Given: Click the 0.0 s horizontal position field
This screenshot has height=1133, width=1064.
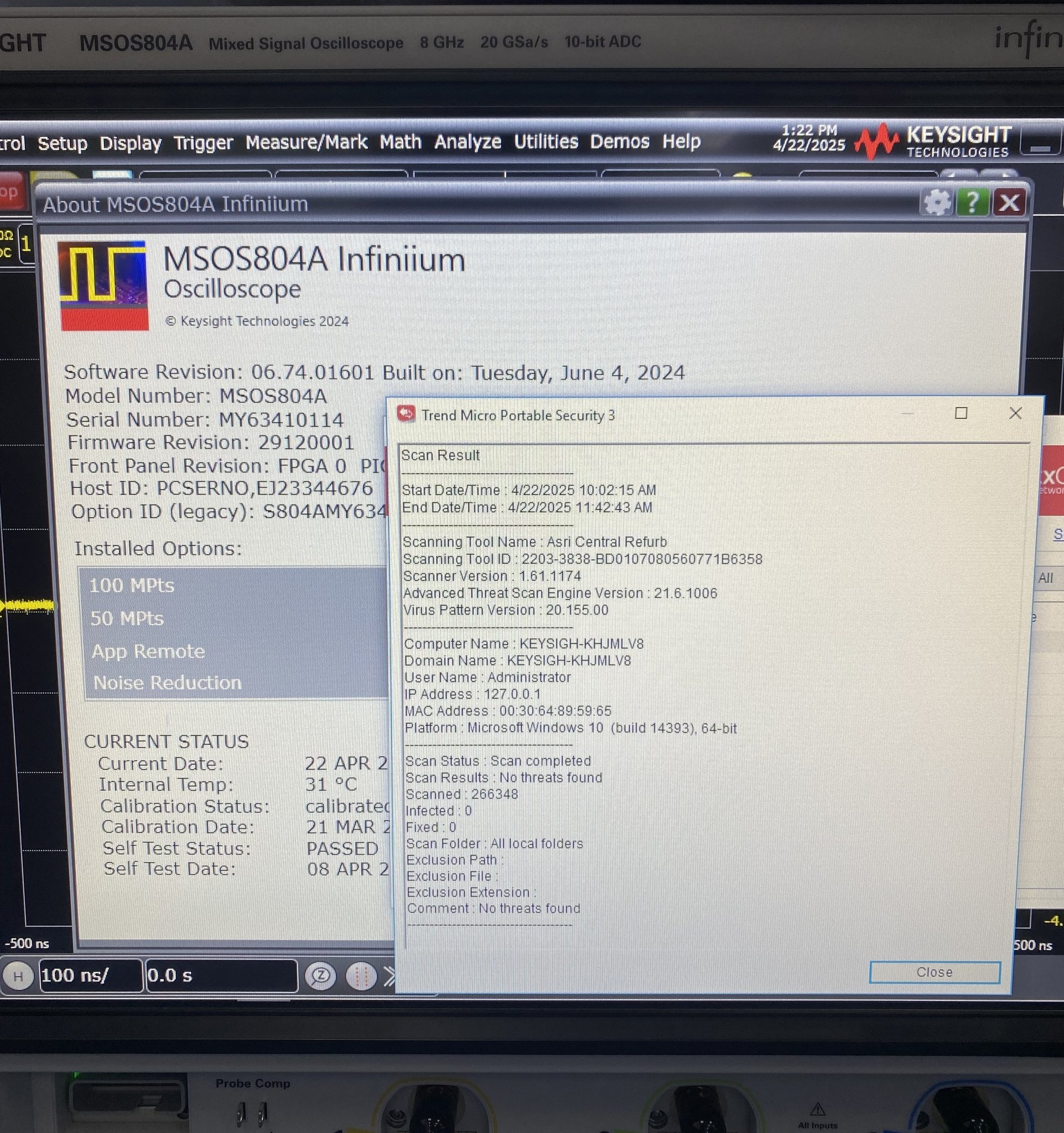Looking at the screenshot, I should coord(222,976).
